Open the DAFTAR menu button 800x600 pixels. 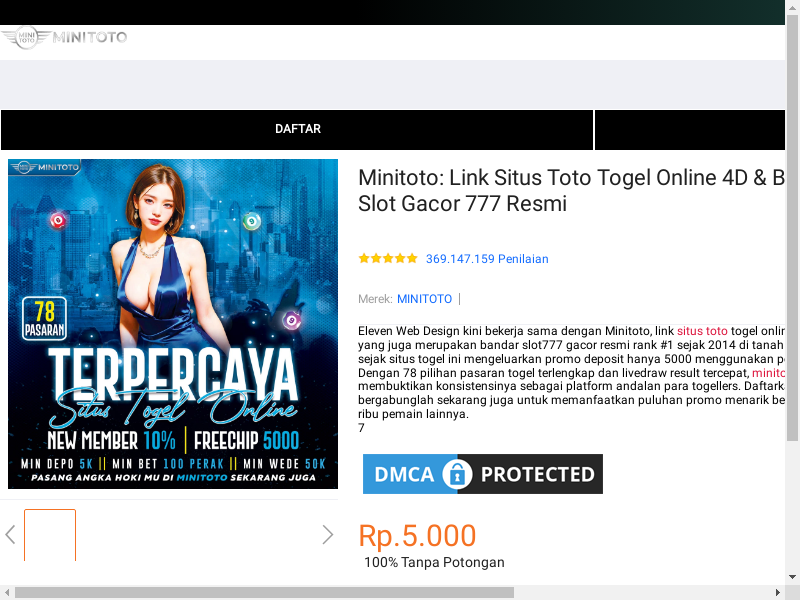point(297,129)
